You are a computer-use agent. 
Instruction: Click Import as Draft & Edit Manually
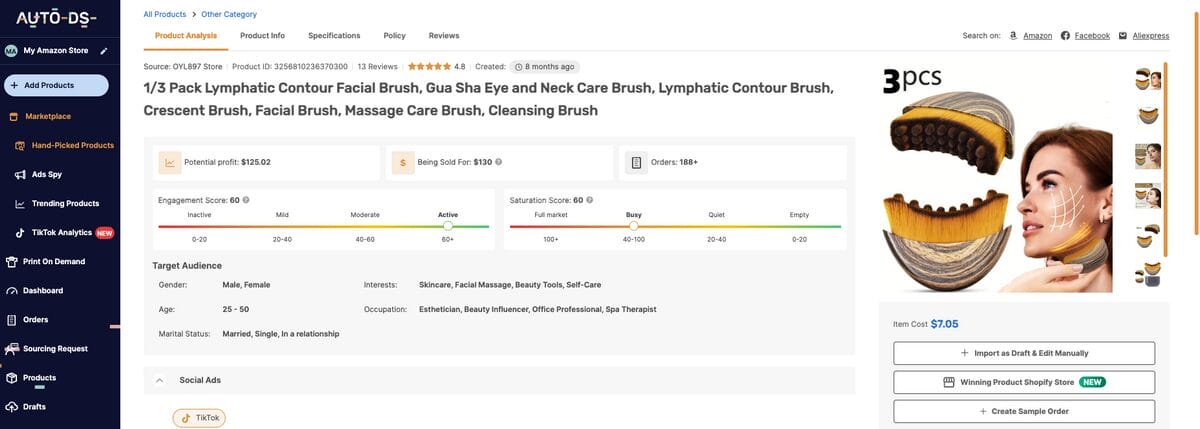click(x=1024, y=353)
